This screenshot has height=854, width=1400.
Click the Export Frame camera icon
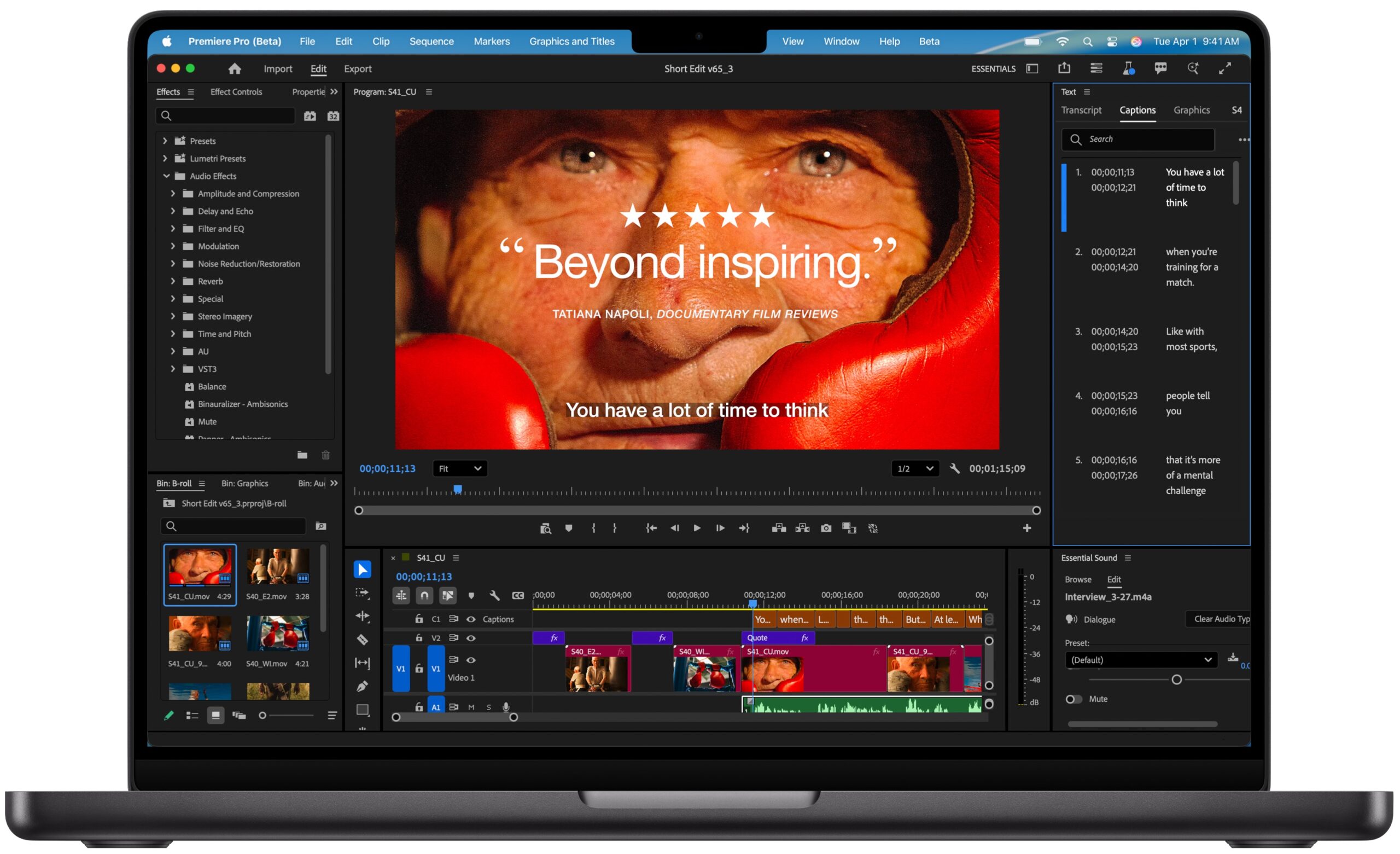click(826, 527)
